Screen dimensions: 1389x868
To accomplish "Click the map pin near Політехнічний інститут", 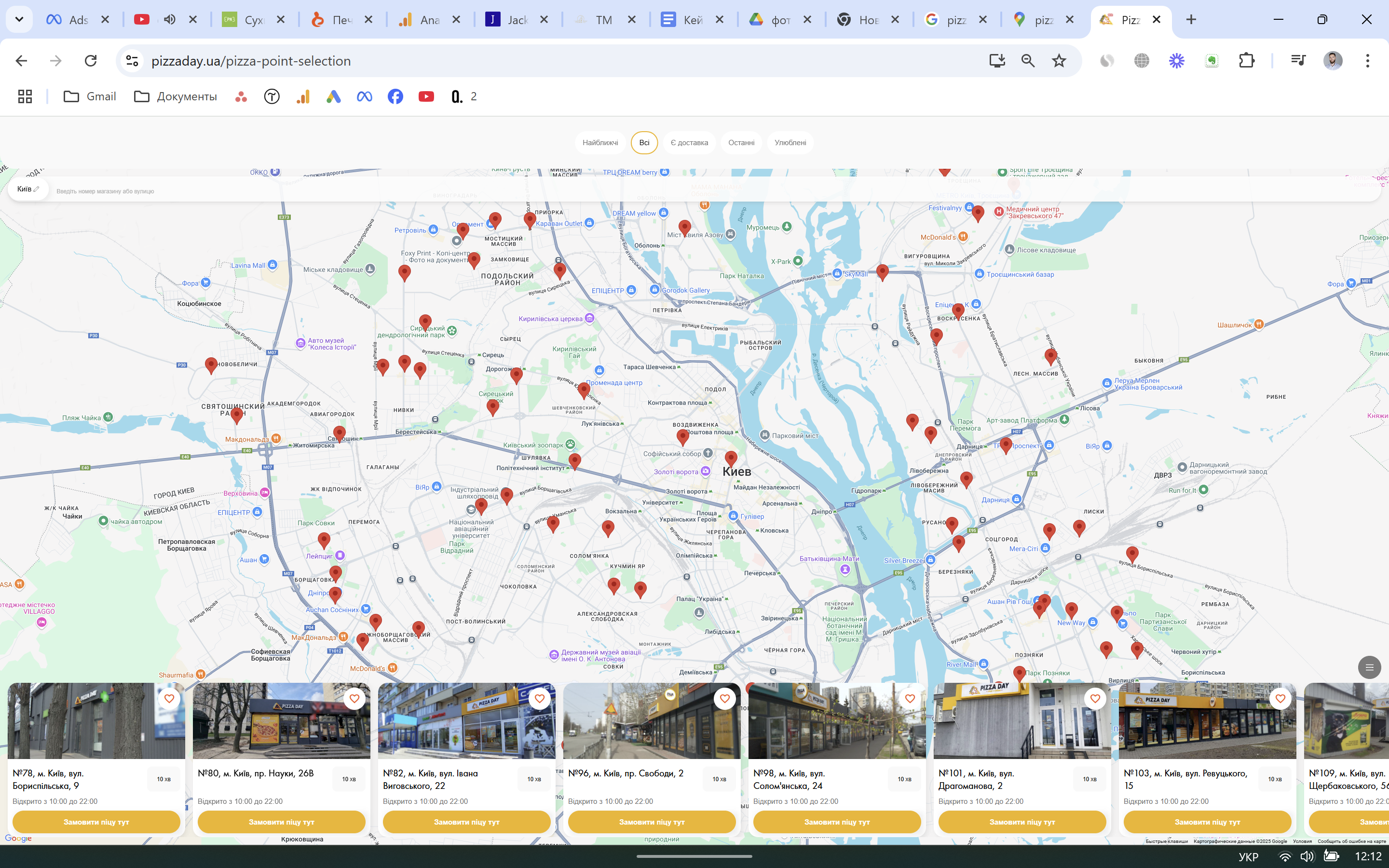I will (574, 461).
